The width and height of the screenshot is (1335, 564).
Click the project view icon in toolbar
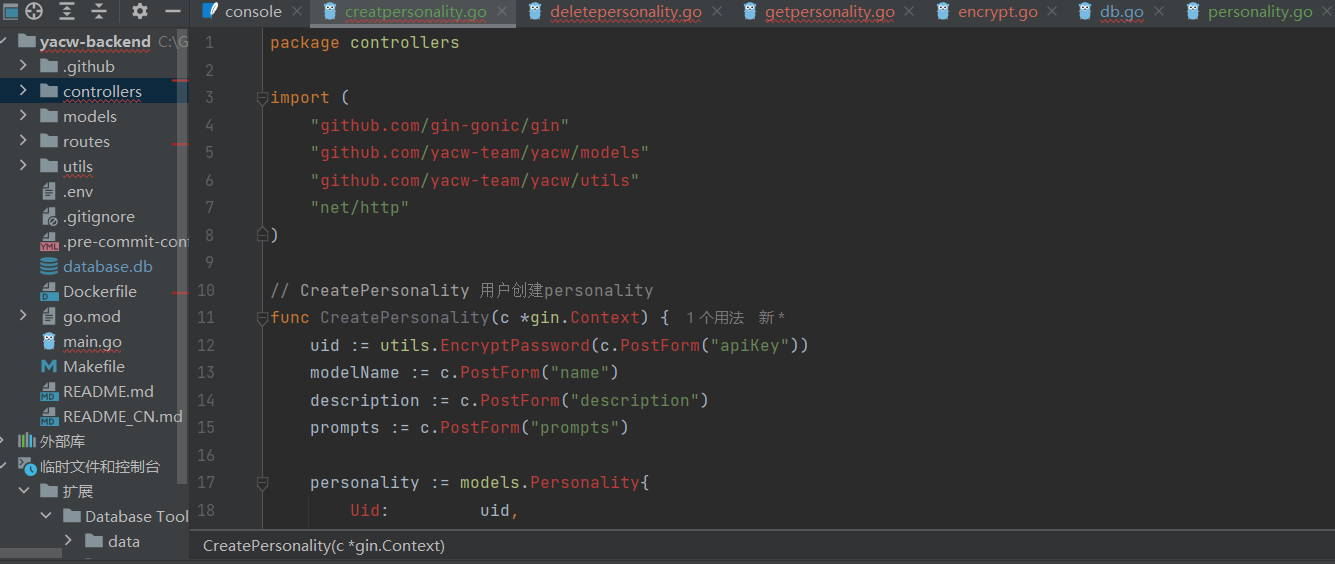click(x=10, y=12)
